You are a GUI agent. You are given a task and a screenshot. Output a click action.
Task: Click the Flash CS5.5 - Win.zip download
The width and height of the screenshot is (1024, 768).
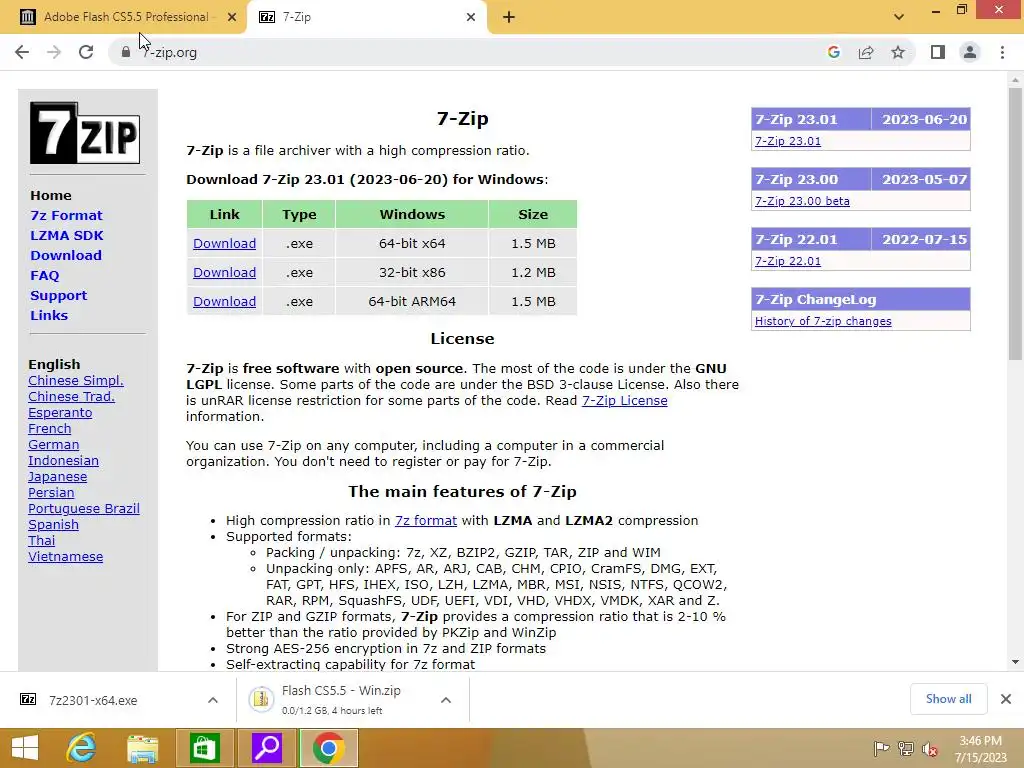[340, 700]
